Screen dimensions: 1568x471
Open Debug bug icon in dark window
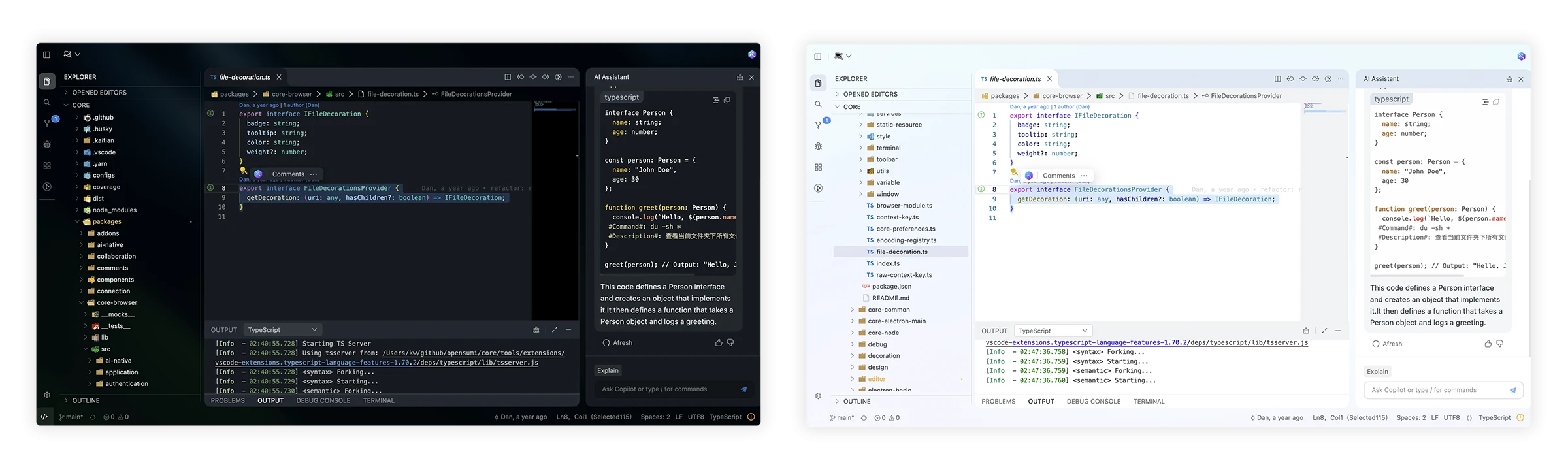pyautogui.click(x=47, y=144)
